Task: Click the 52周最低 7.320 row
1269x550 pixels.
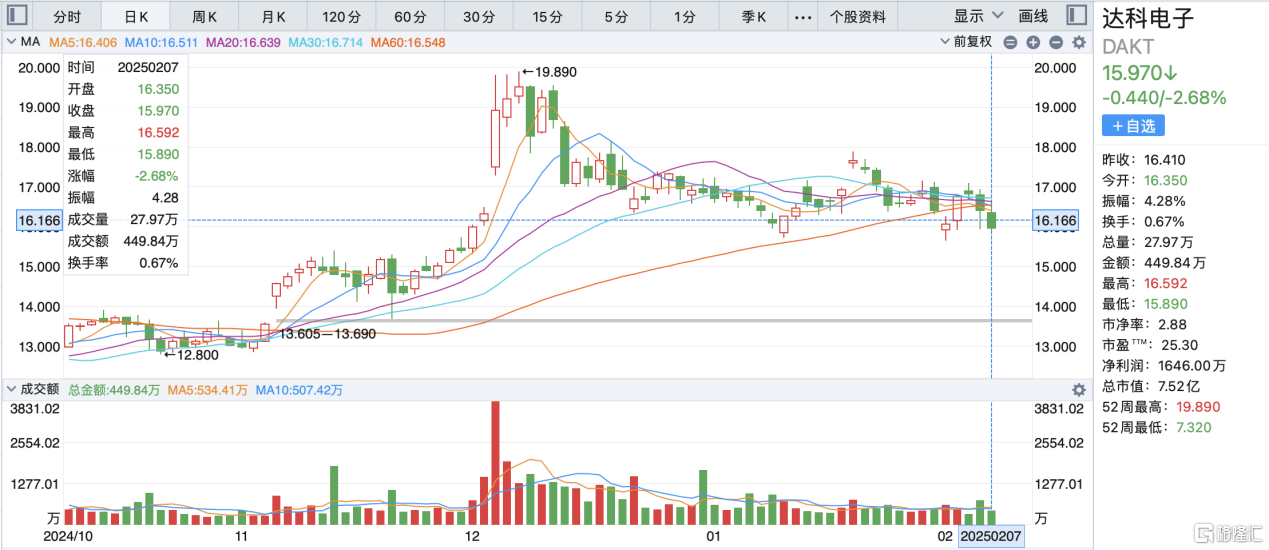Action: click(x=1155, y=428)
